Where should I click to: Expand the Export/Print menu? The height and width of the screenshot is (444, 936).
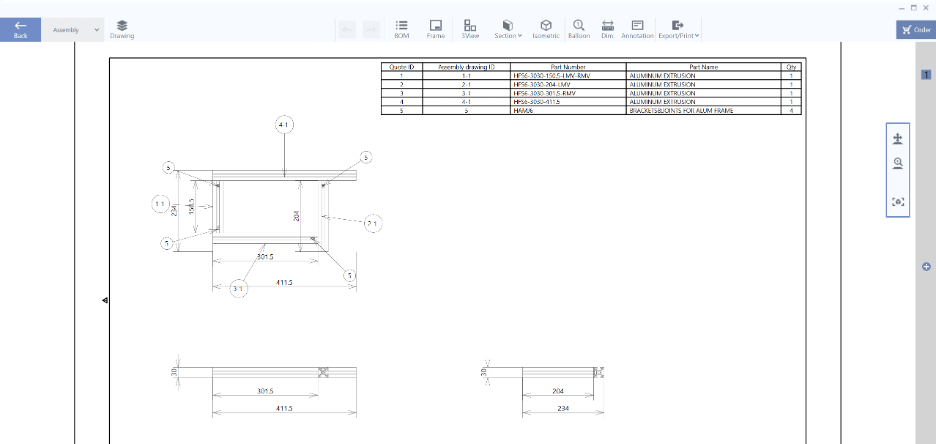click(x=679, y=29)
